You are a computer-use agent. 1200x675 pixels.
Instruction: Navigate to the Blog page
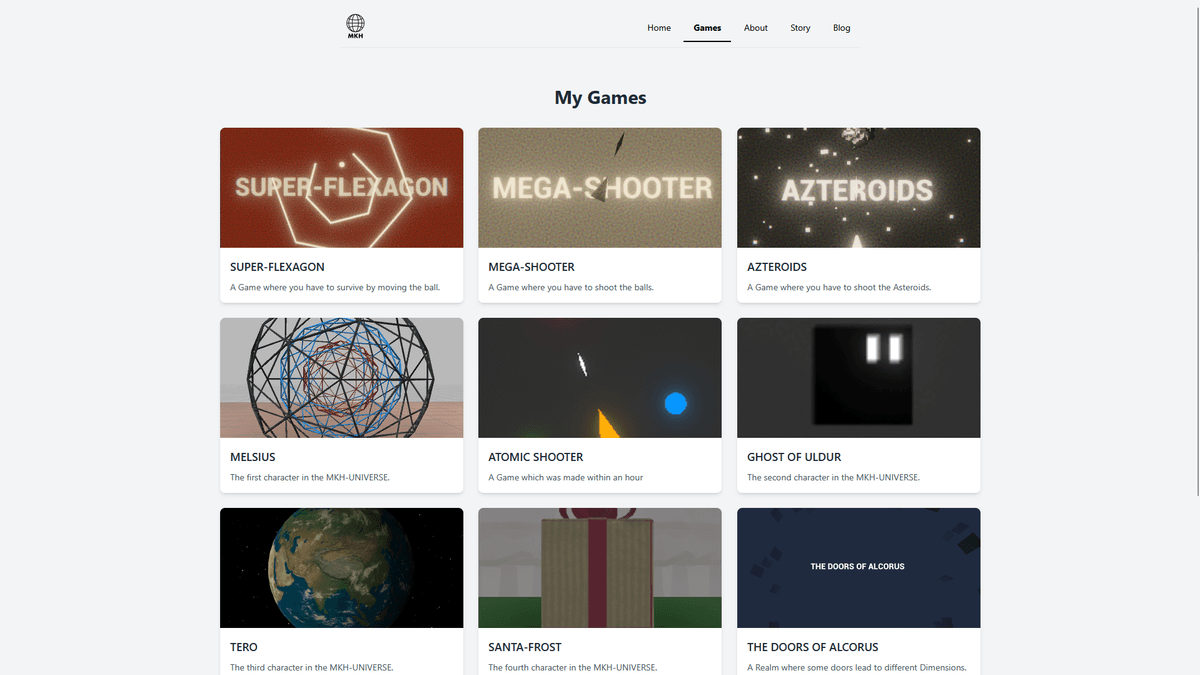[x=841, y=28]
